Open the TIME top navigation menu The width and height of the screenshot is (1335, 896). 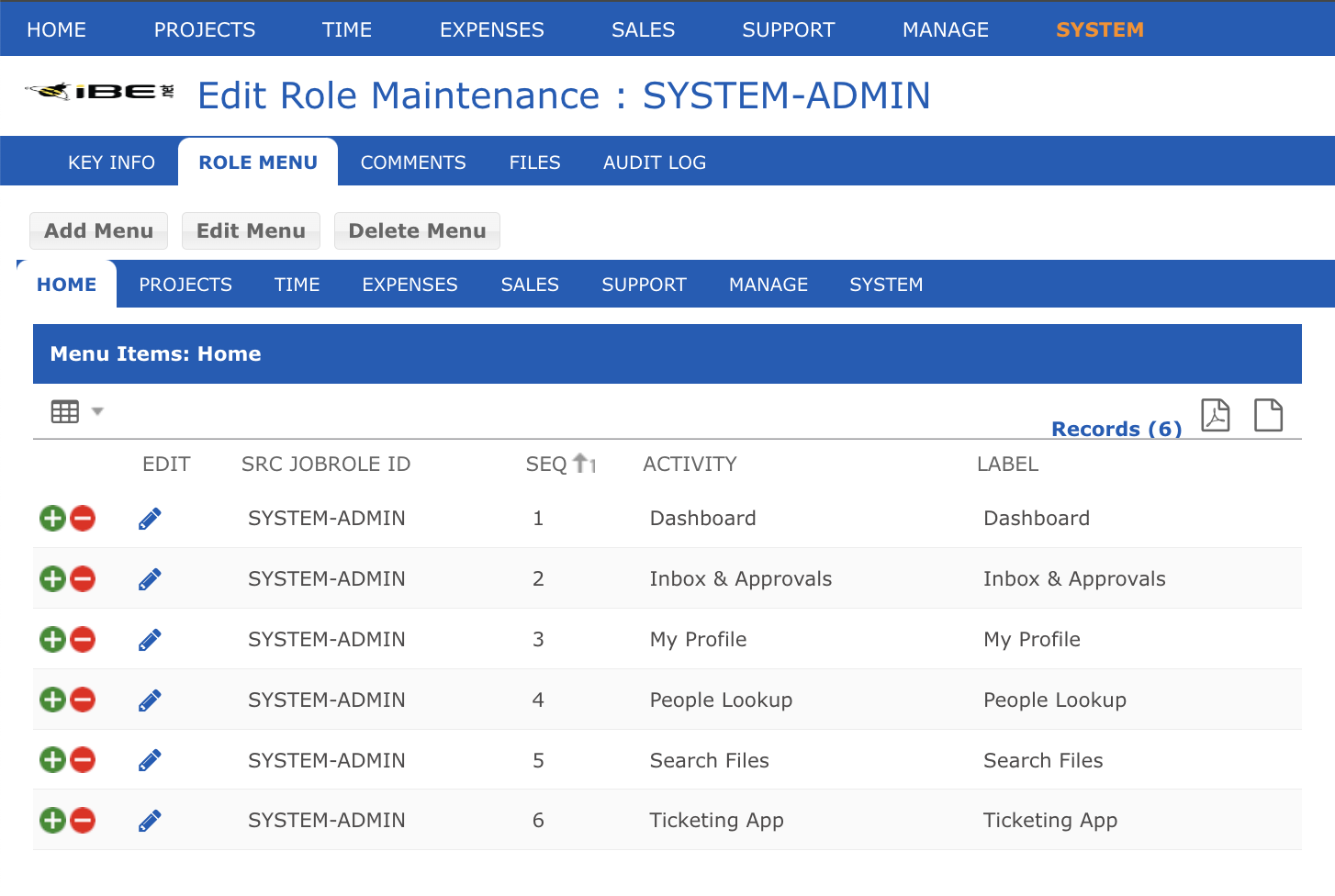(x=347, y=29)
